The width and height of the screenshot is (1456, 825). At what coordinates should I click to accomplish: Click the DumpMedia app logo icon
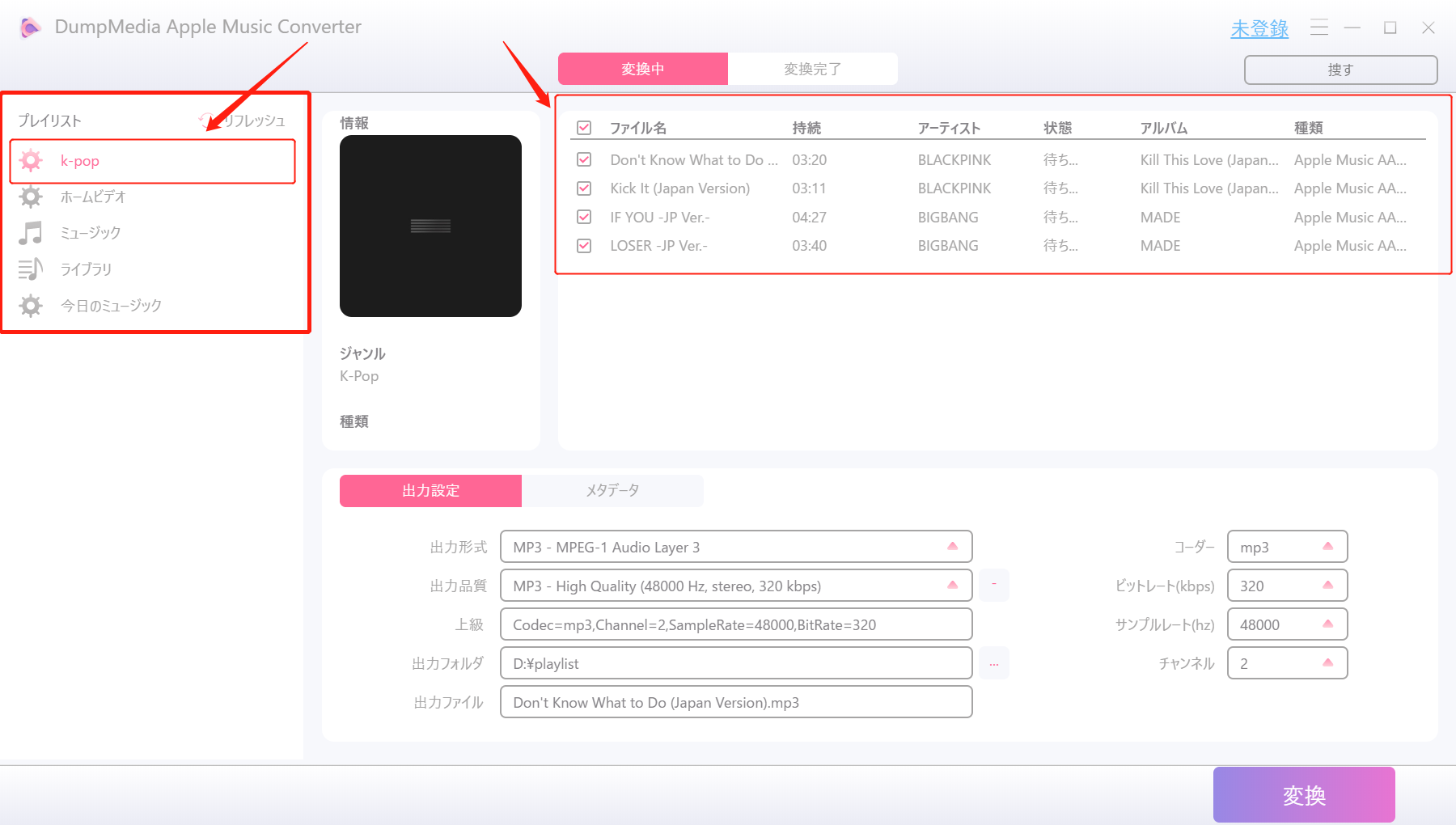(30, 27)
